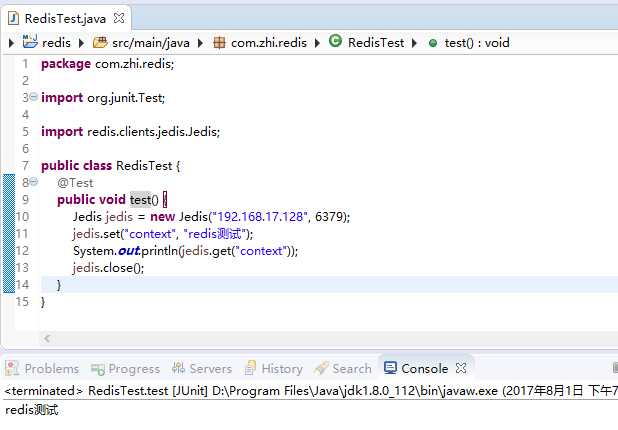Select the RedisTest.java editor tab
Viewport: 618px width, 430px height.
pyautogui.click(x=65, y=19)
